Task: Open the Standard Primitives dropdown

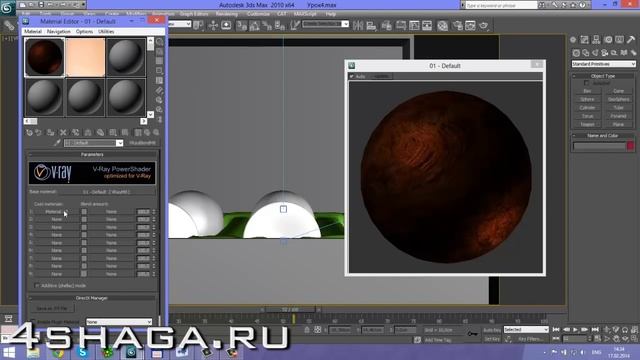Action: (x=603, y=64)
